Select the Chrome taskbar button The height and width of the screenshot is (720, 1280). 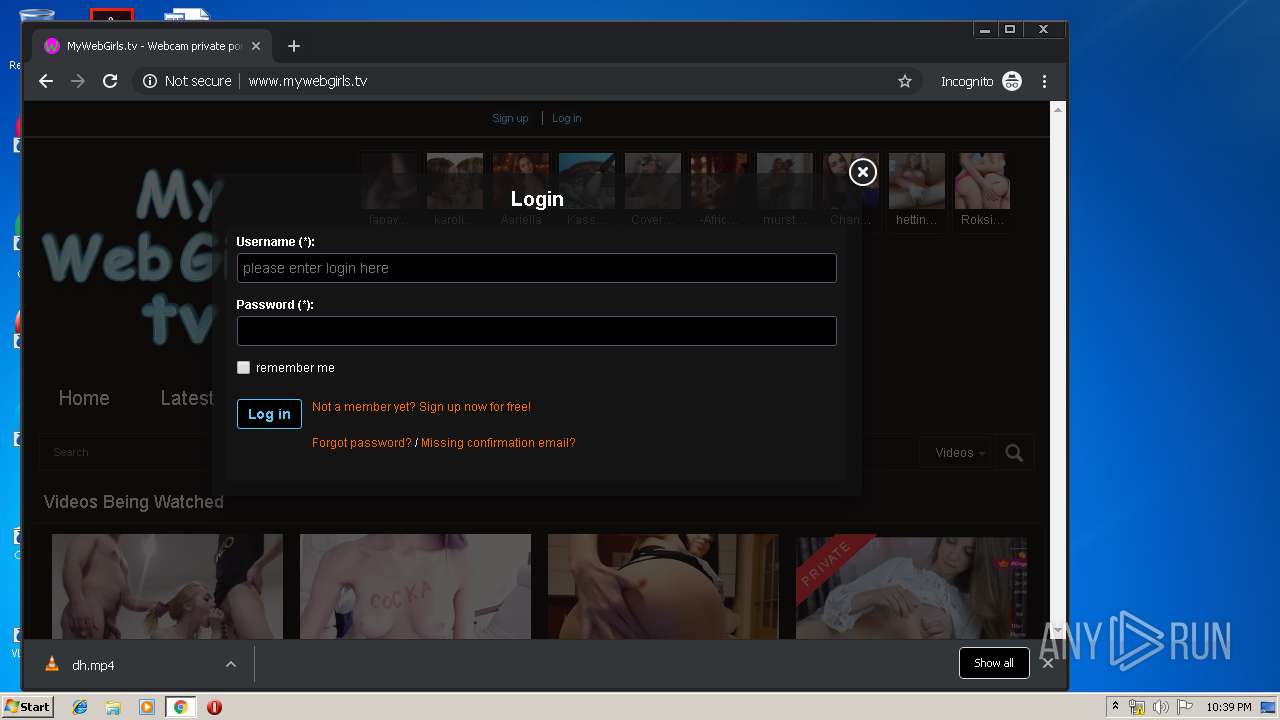tap(180, 707)
